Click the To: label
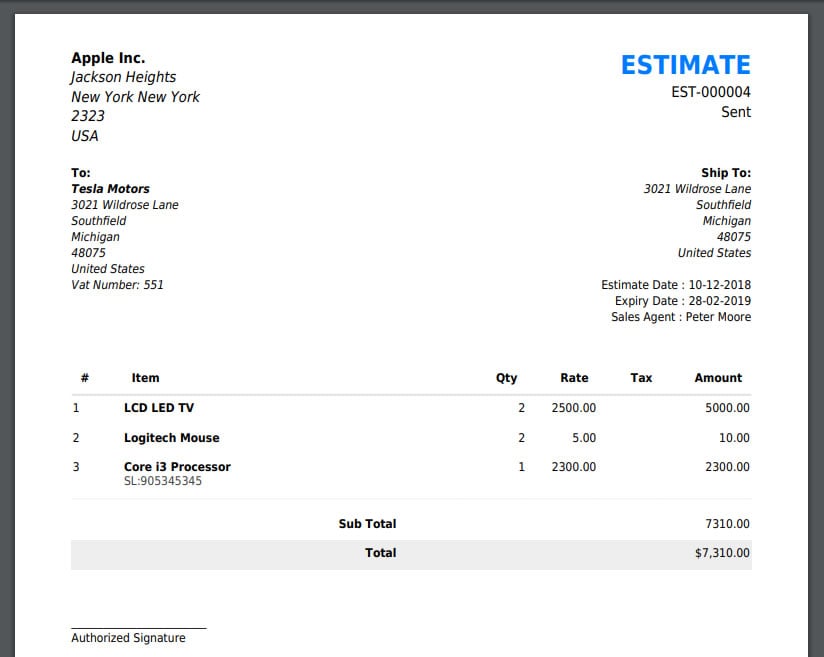 click(x=81, y=173)
